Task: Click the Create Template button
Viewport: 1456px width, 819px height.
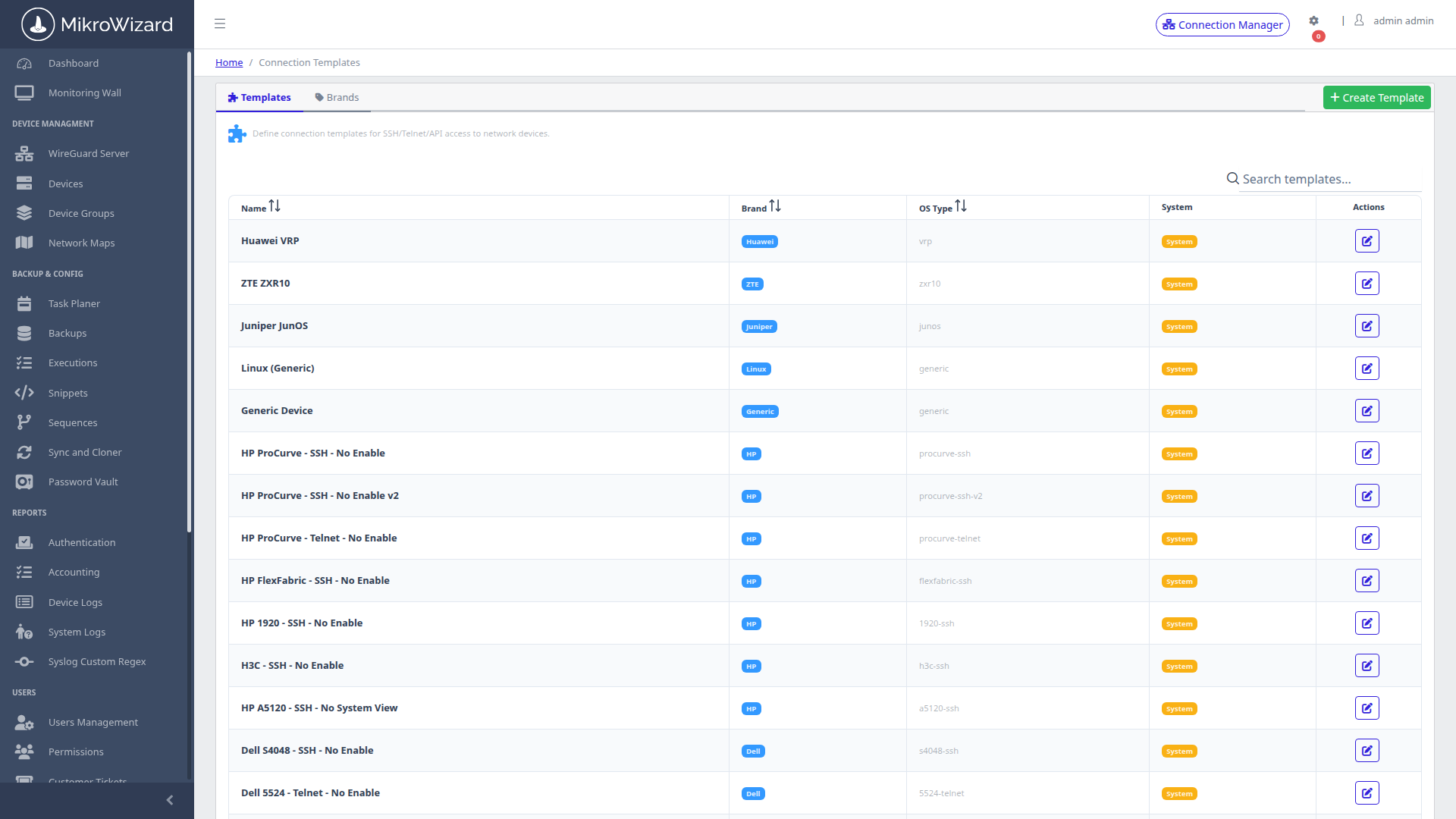Action: tap(1376, 97)
